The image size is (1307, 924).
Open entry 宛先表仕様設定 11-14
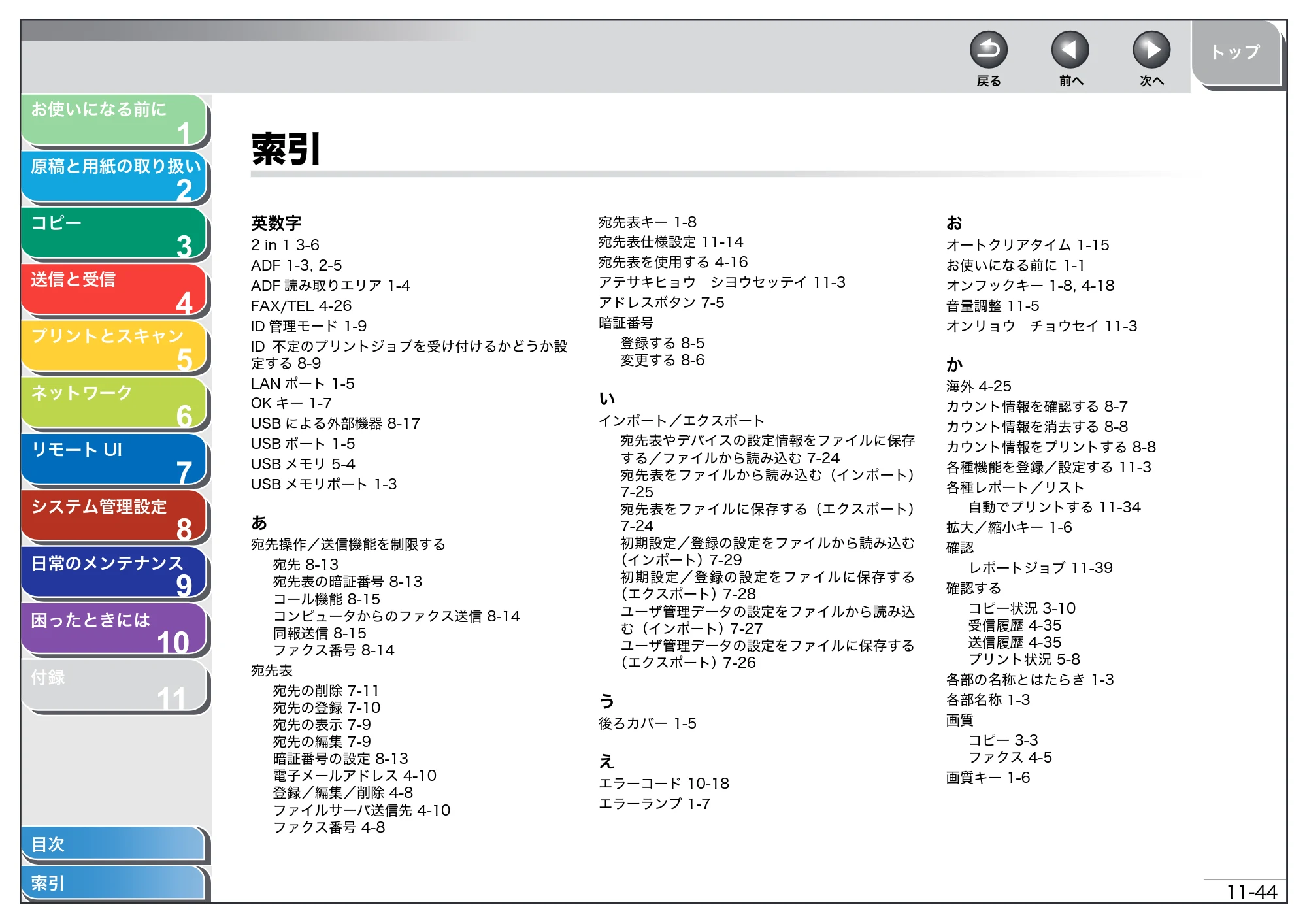[671, 242]
